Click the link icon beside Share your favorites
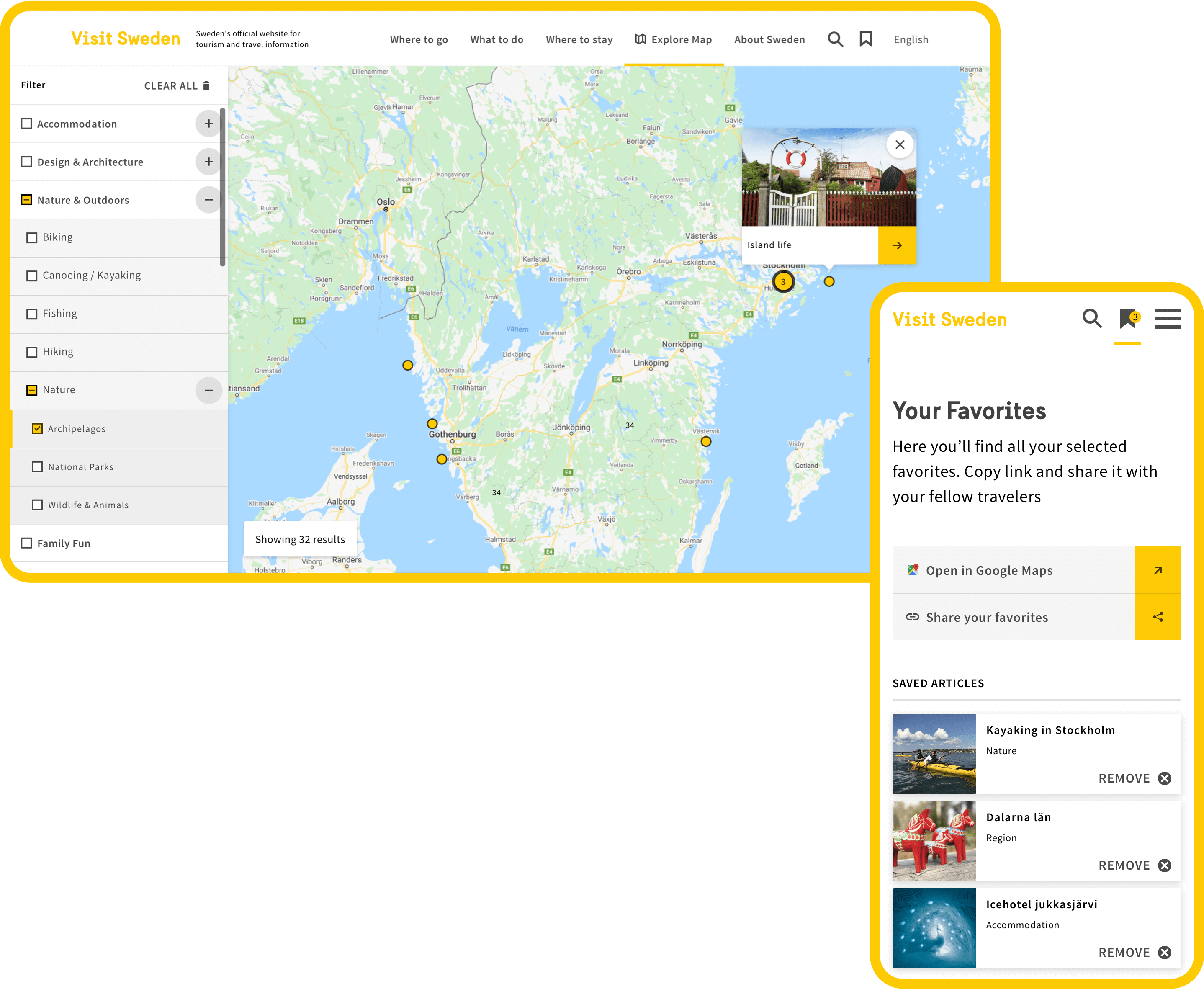 click(912, 617)
